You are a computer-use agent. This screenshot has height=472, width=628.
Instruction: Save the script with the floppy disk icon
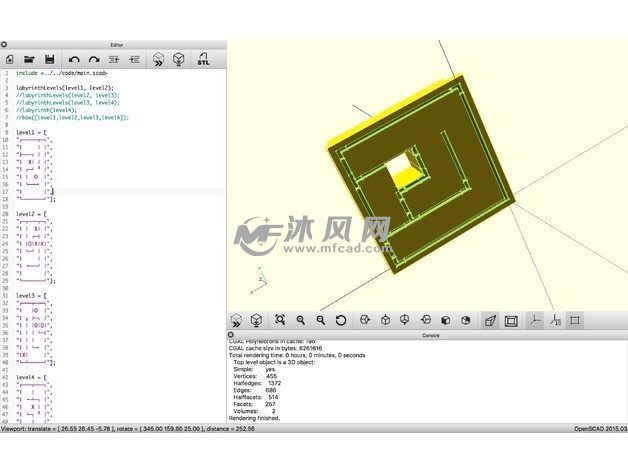pos(48,59)
